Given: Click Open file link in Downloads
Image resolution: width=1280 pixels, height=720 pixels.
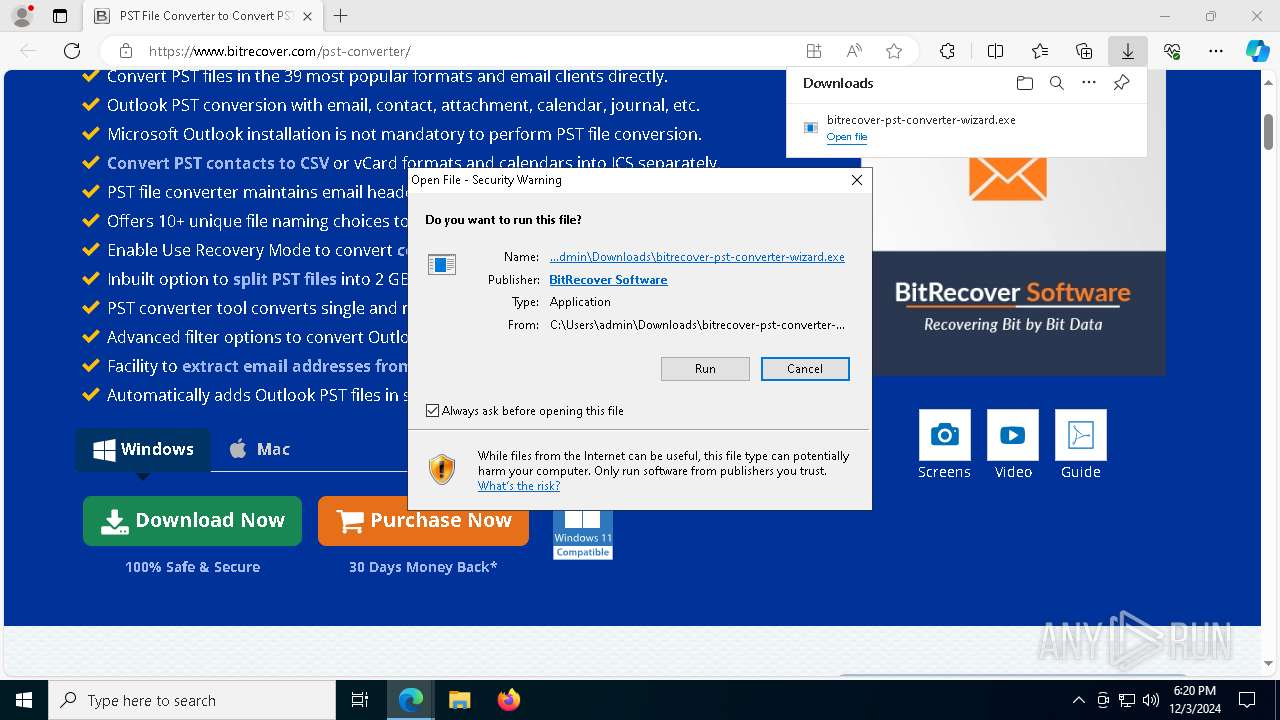Looking at the screenshot, I should click(x=847, y=137).
